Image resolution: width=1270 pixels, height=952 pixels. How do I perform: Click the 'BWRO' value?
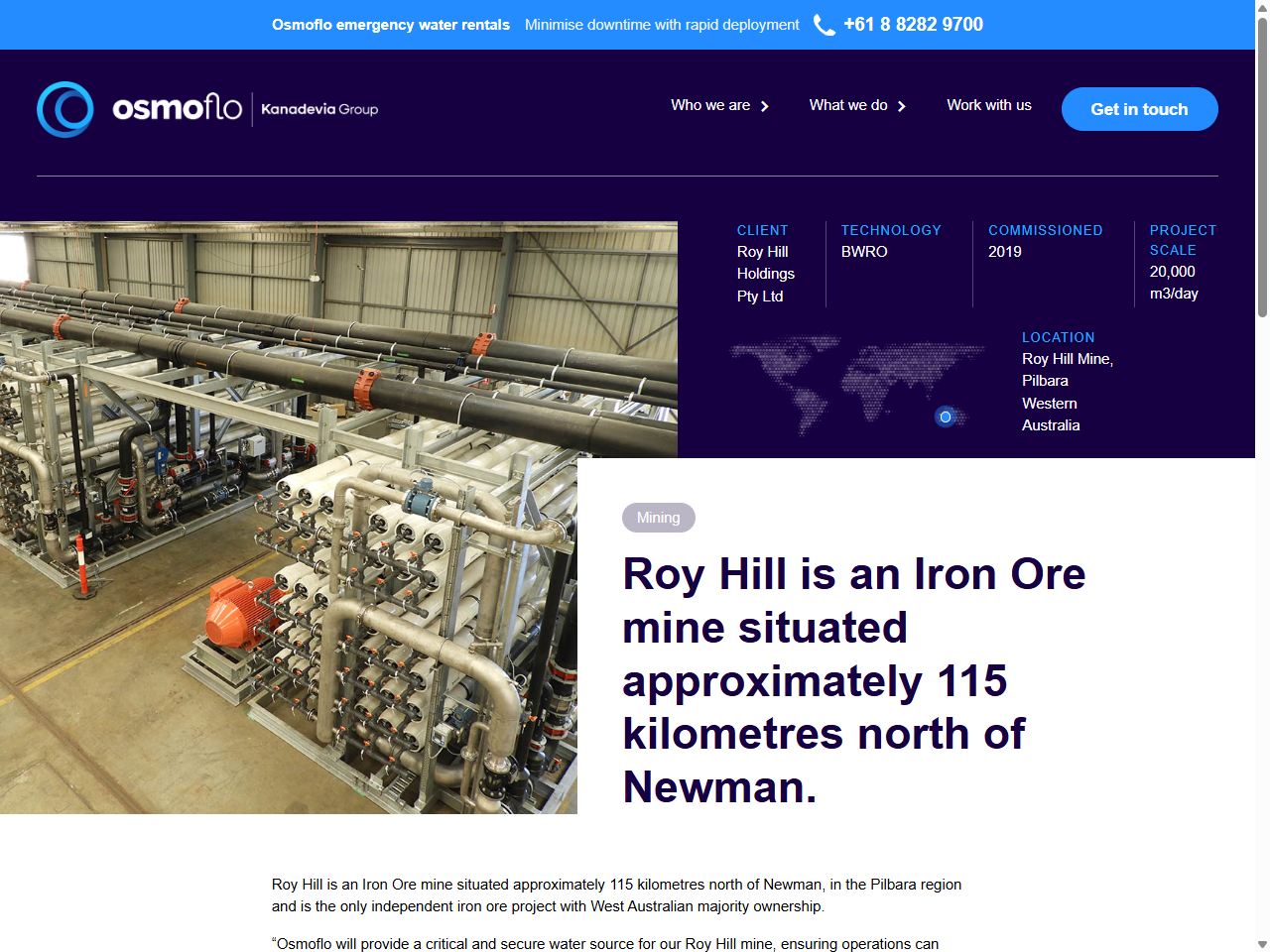tap(864, 252)
